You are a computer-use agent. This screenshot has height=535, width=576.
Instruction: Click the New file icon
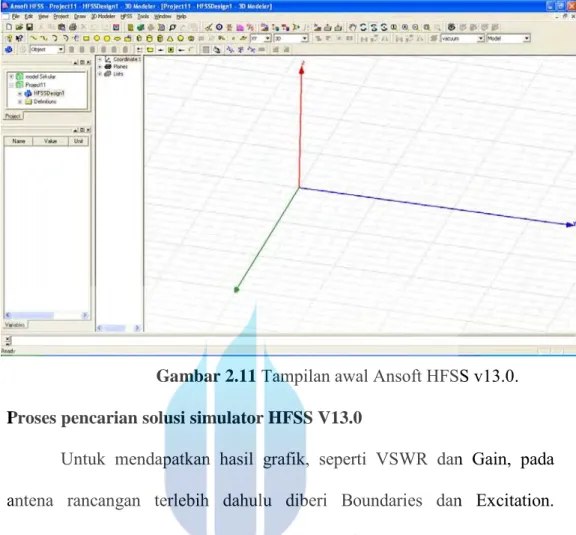(x=9, y=27)
